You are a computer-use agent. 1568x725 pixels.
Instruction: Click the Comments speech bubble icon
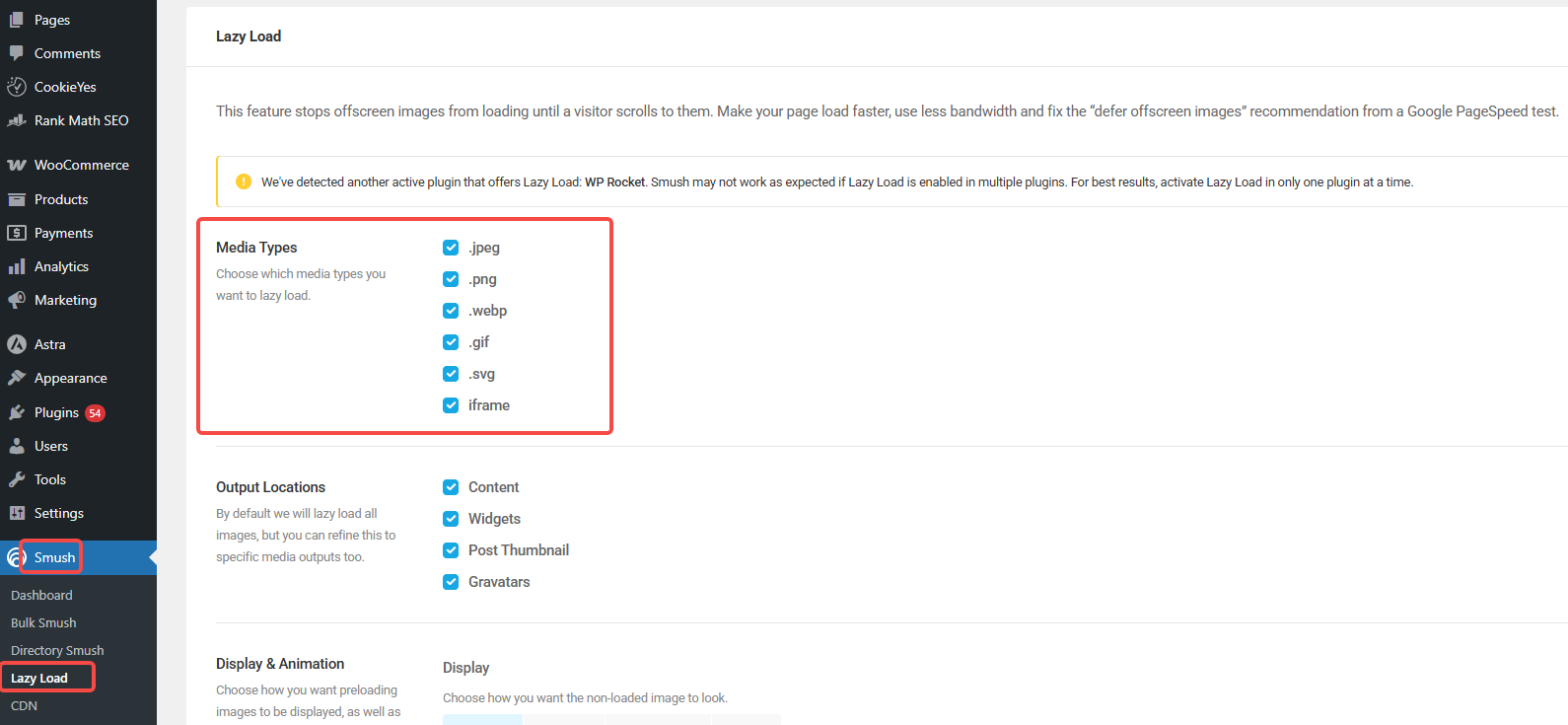click(17, 53)
